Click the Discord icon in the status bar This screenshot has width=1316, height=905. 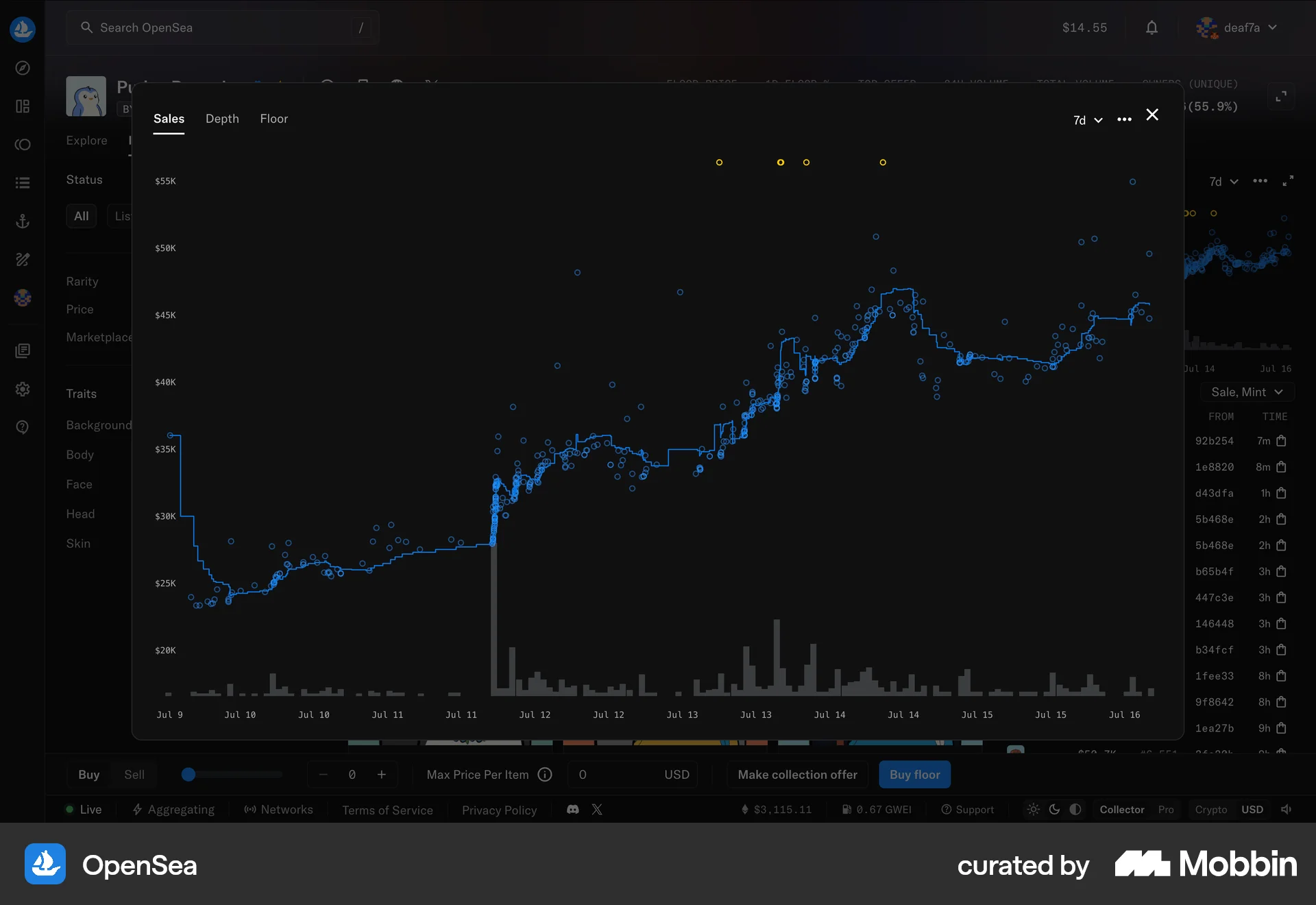(x=572, y=810)
